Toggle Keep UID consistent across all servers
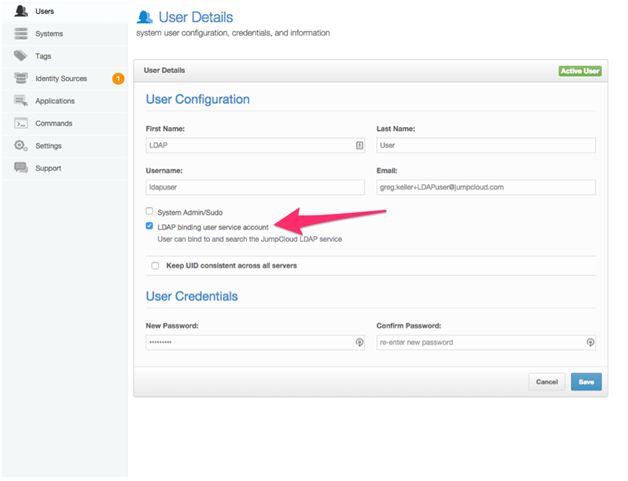The height and width of the screenshot is (481, 628). pyautogui.click(x=155, y=266)
